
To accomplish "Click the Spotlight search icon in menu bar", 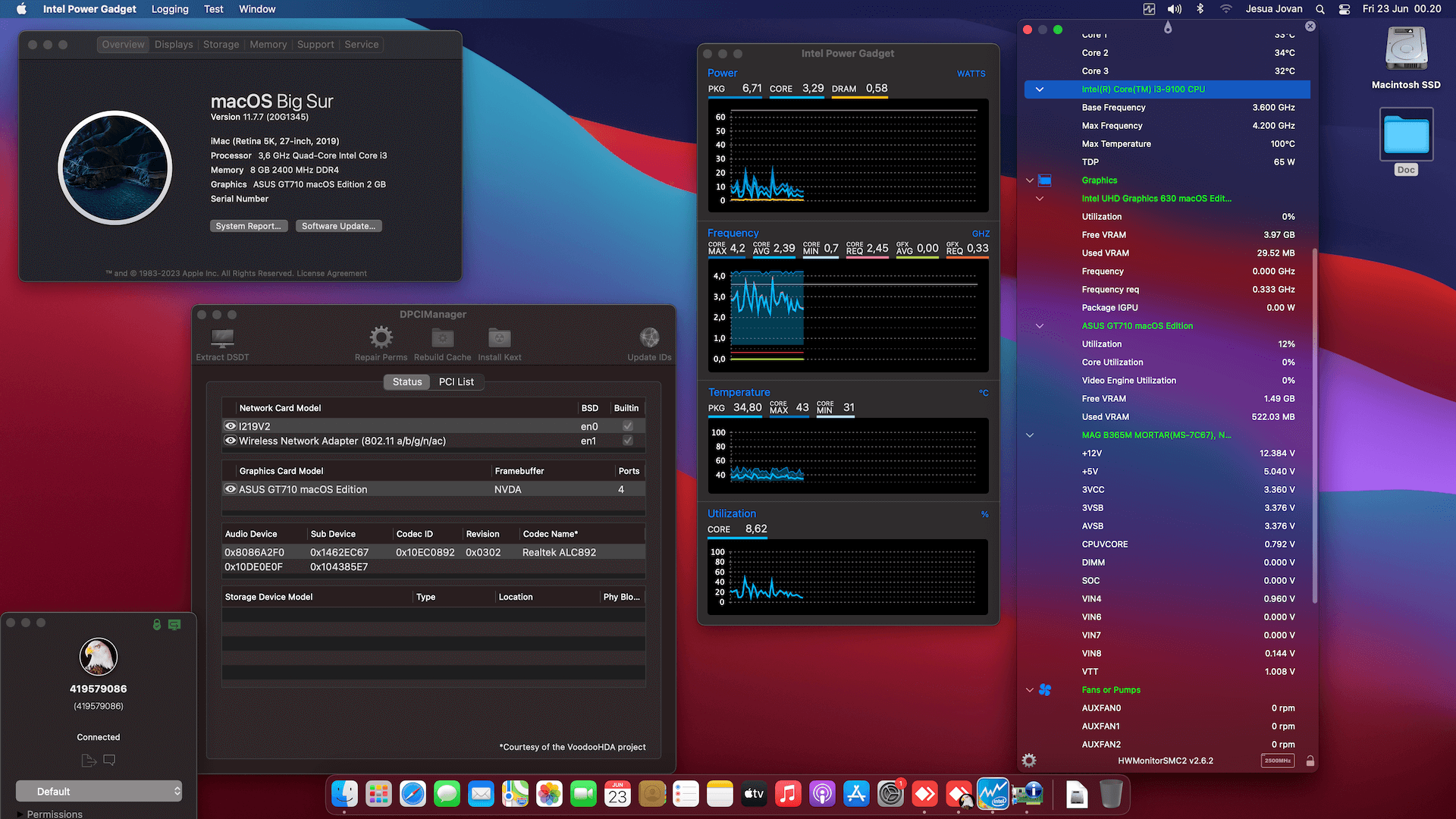I will 1320,9.
